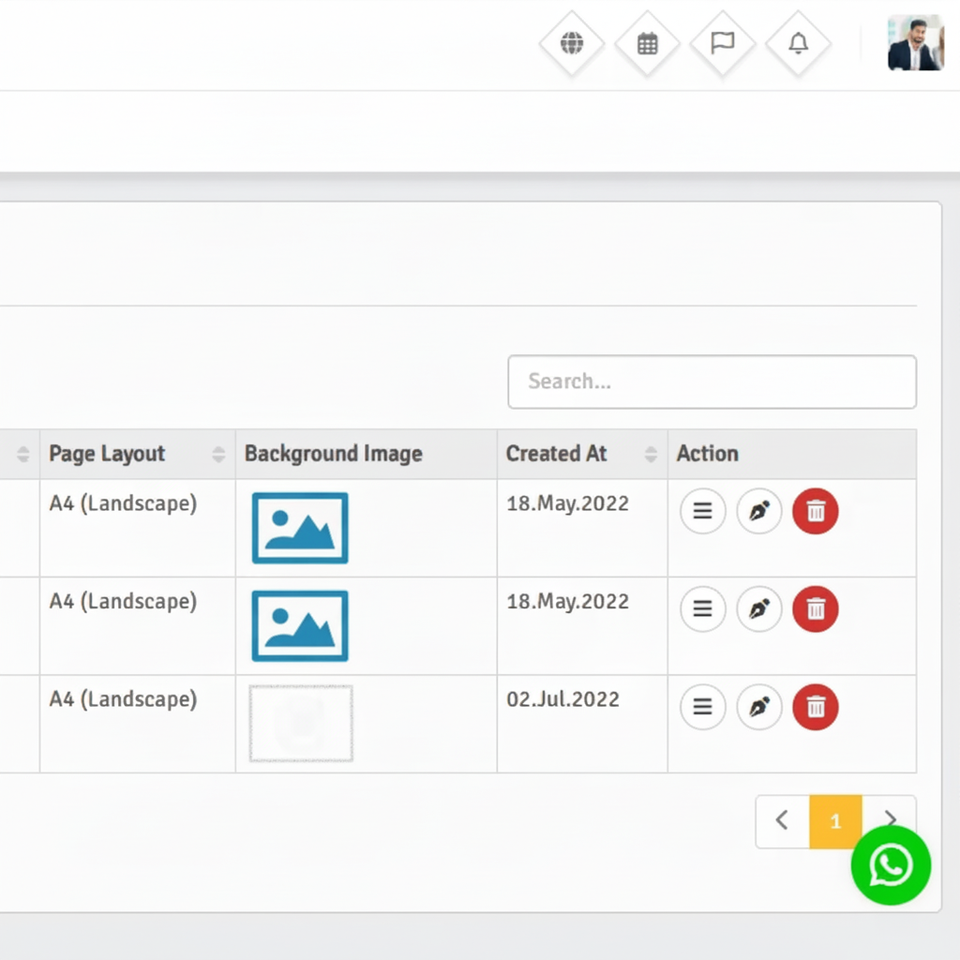
Task: Go to previous page arrow
Action: (x=782, y=821)
